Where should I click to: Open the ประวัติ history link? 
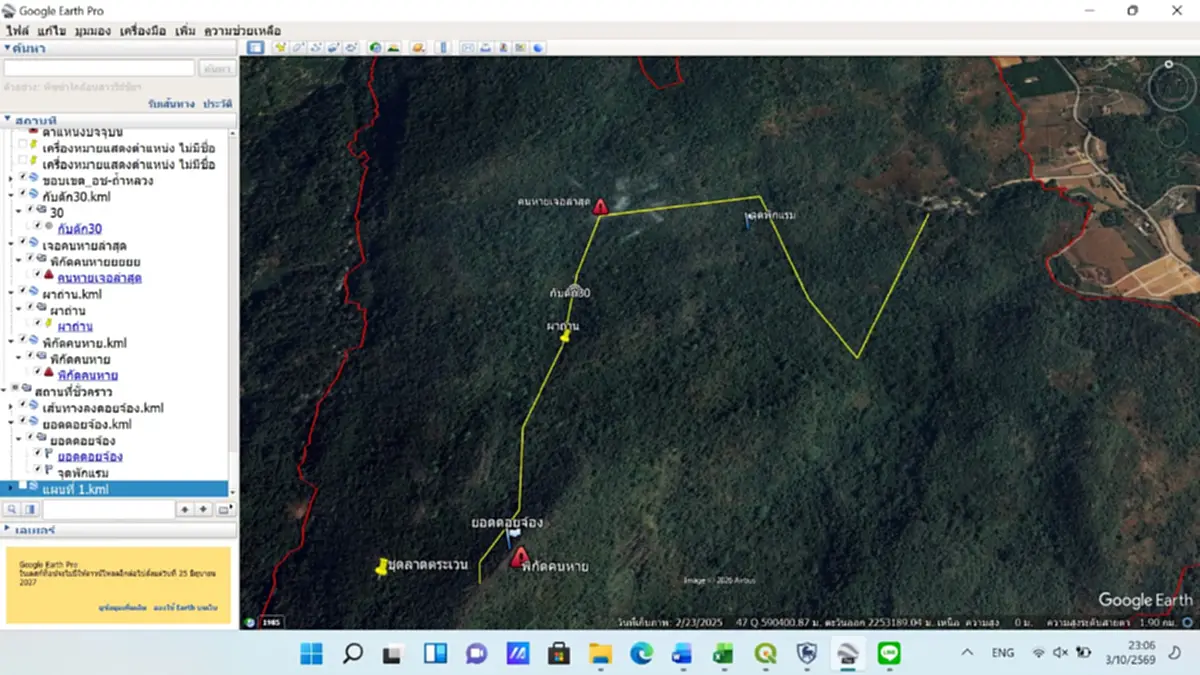click(218, 104)
